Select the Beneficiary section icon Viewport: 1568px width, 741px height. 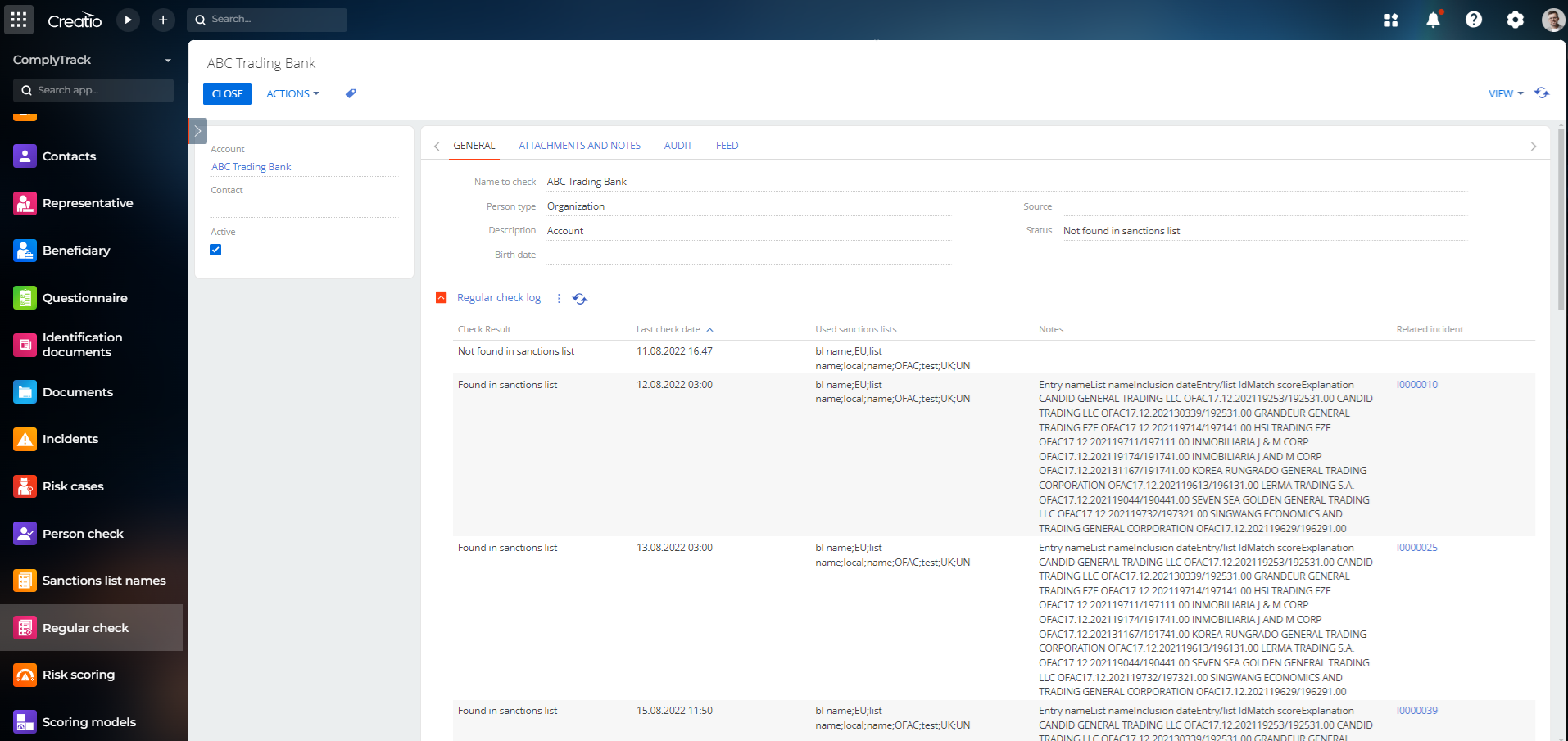[25, 250]
